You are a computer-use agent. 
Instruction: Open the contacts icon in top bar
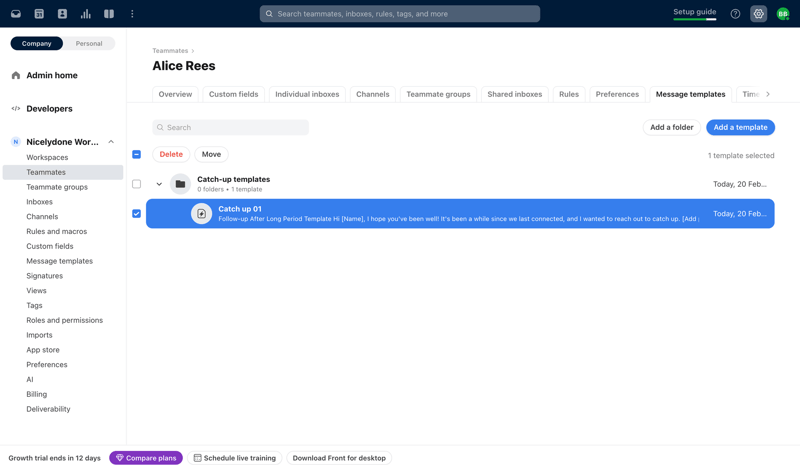(x=62, y=14)
